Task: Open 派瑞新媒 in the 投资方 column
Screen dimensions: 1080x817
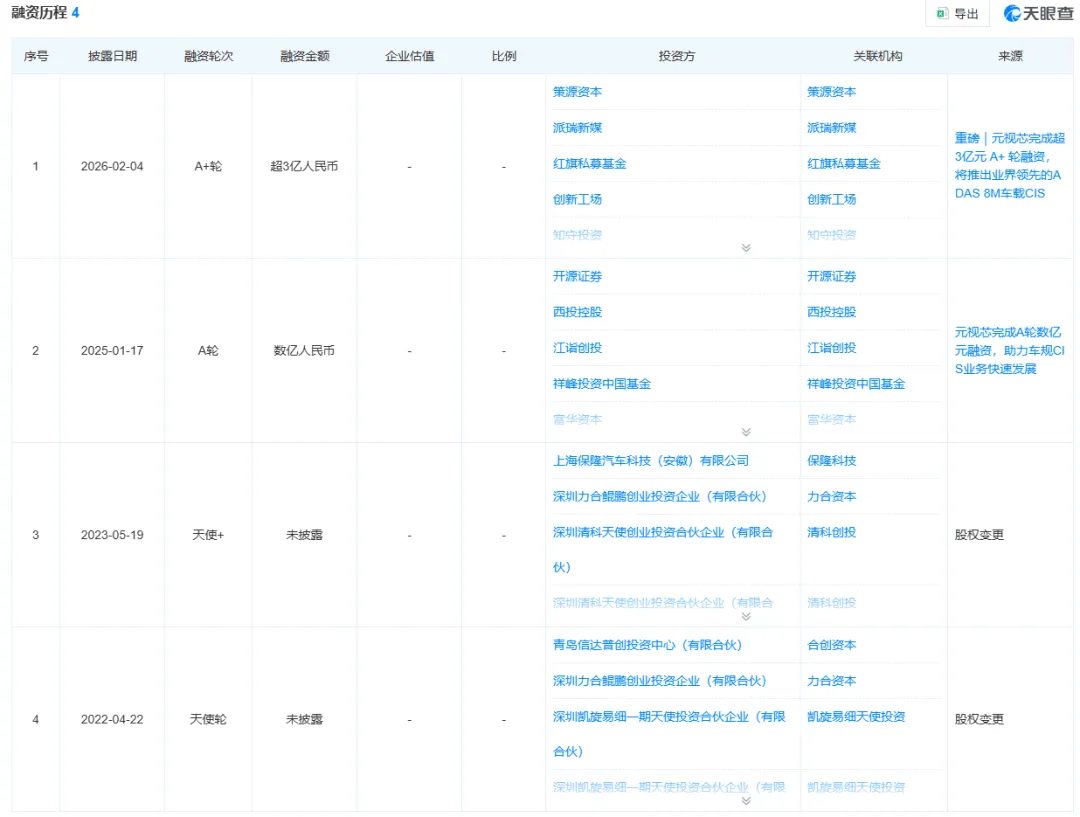Action: click(577, 127)
